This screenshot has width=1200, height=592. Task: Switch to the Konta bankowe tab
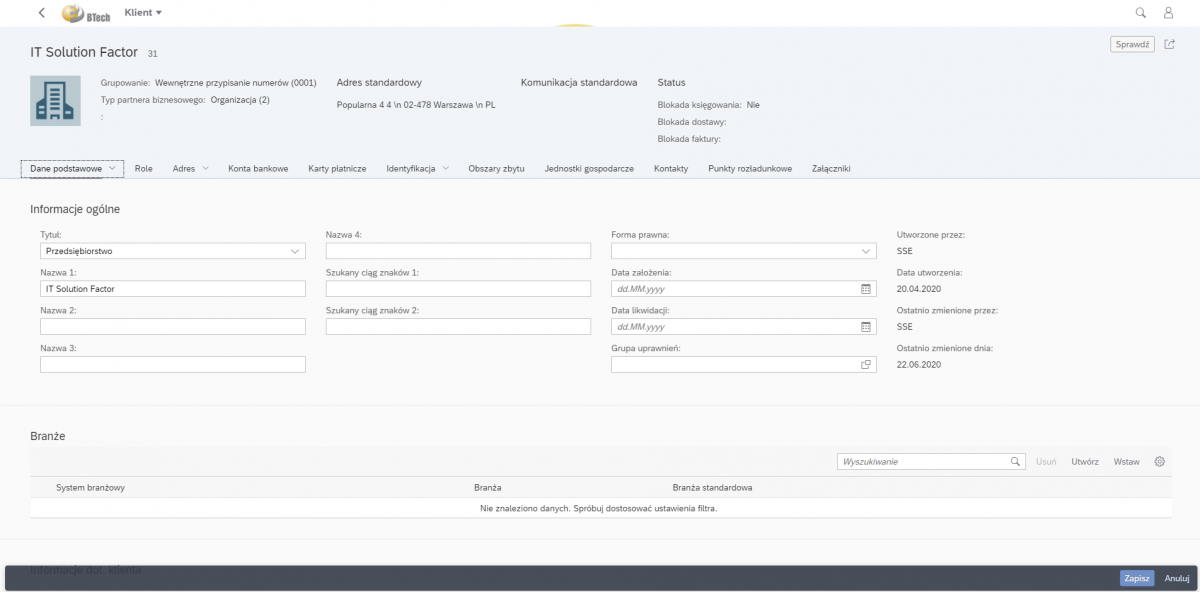(x=258, y=169)
